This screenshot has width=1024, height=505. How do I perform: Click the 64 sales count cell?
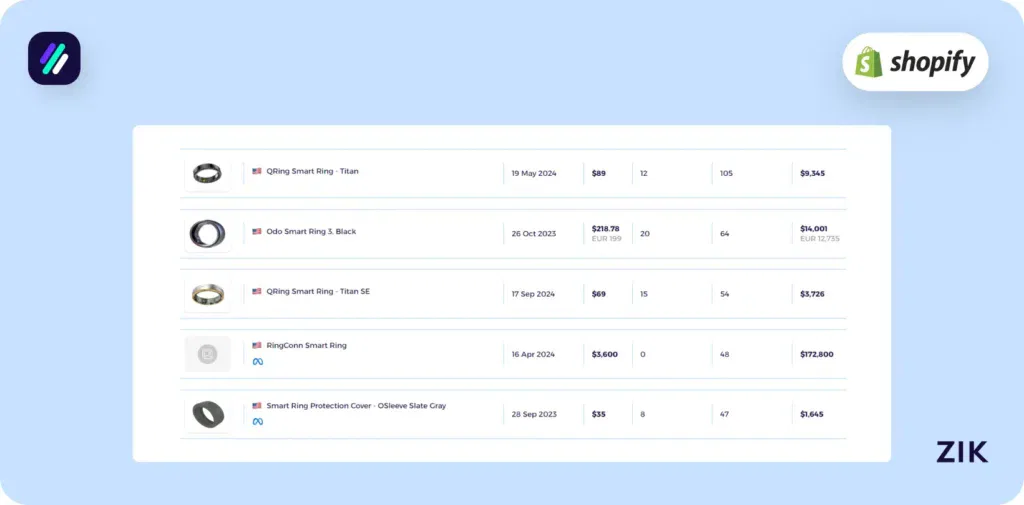[724, 234]
